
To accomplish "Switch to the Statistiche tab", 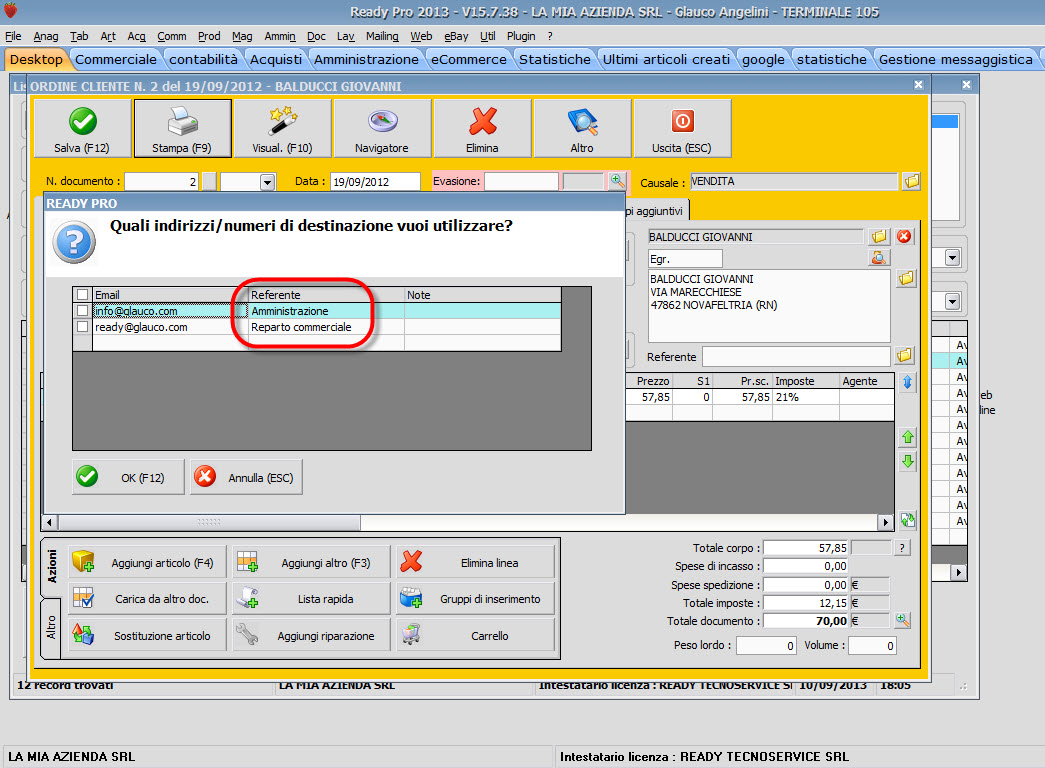I will (x=554, y=59).
